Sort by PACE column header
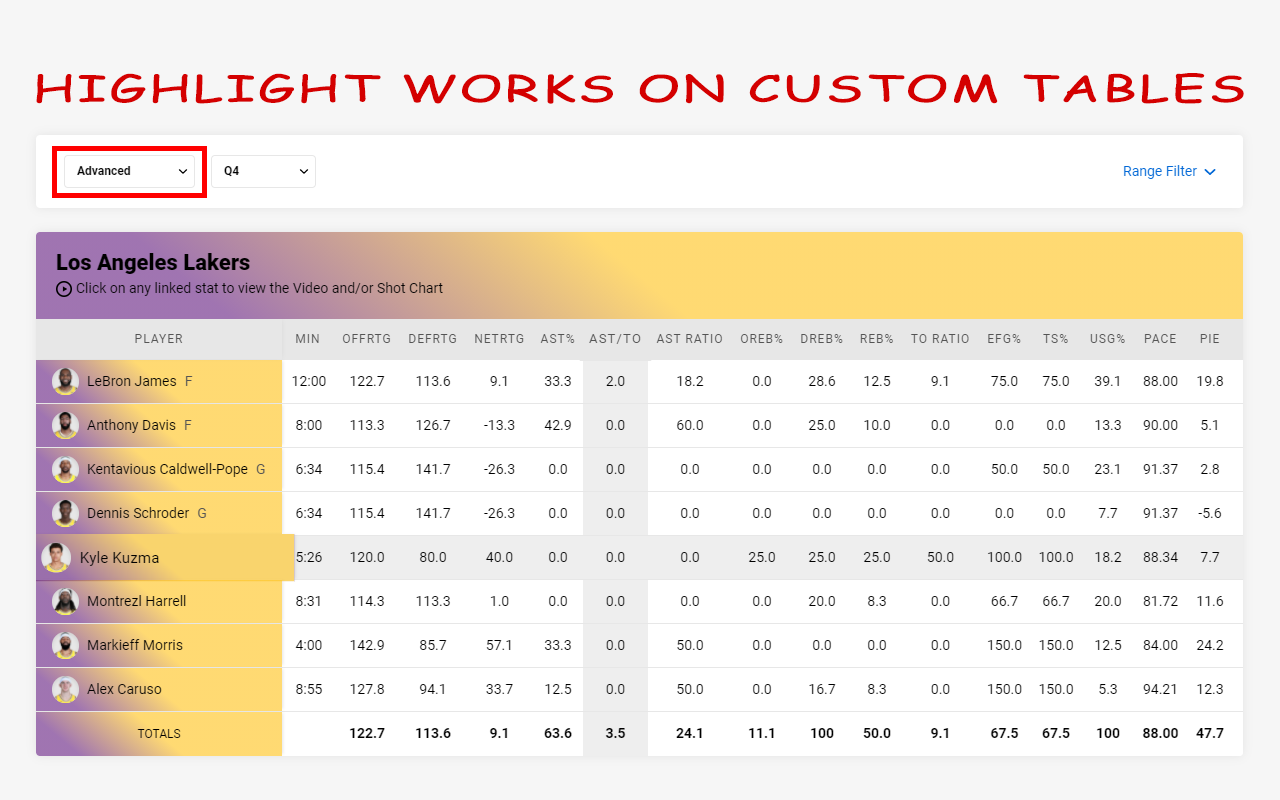Viewport: 1280px width, 800px height. pos(1161,339)
